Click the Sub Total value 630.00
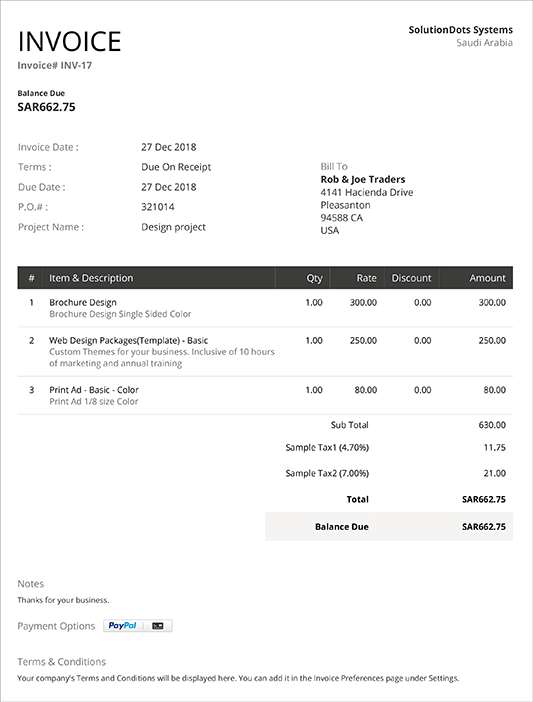 [492, 425]
